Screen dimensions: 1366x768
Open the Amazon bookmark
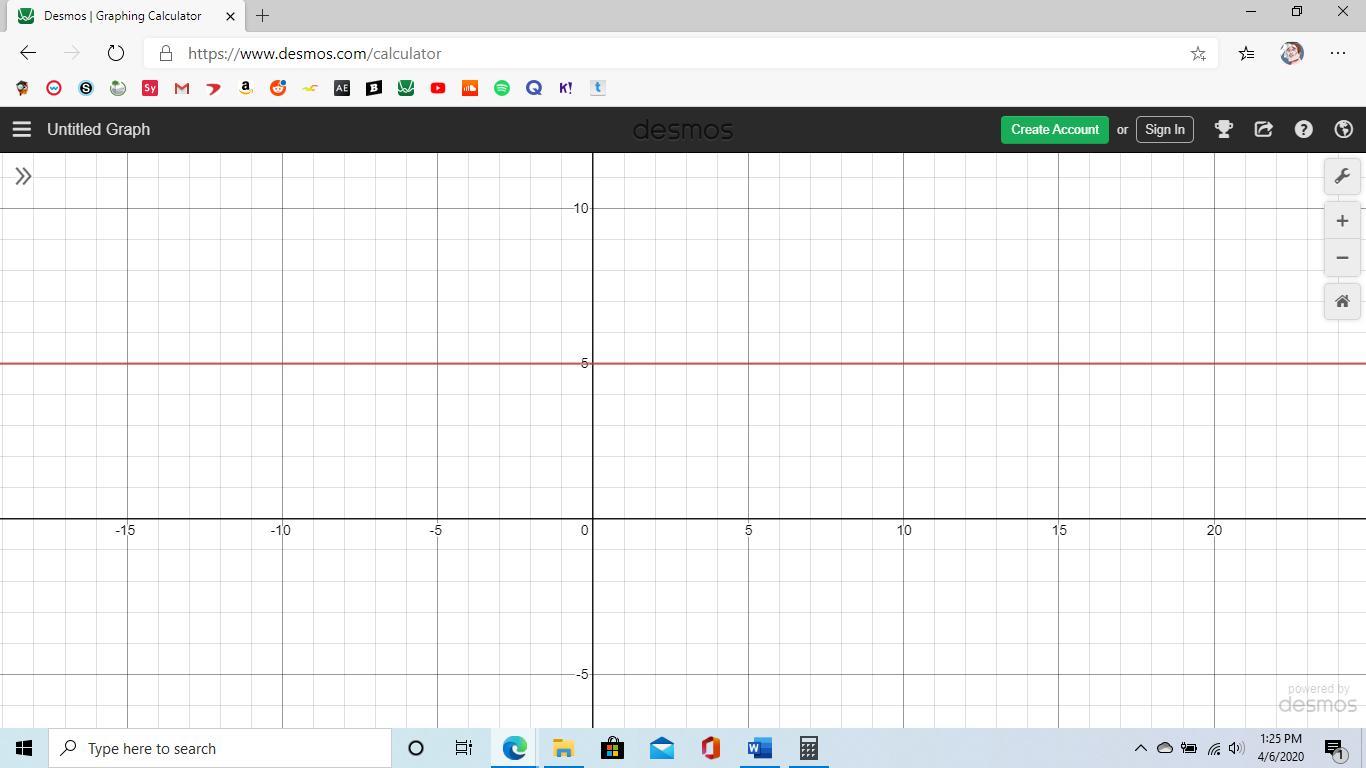coord(246,88)
